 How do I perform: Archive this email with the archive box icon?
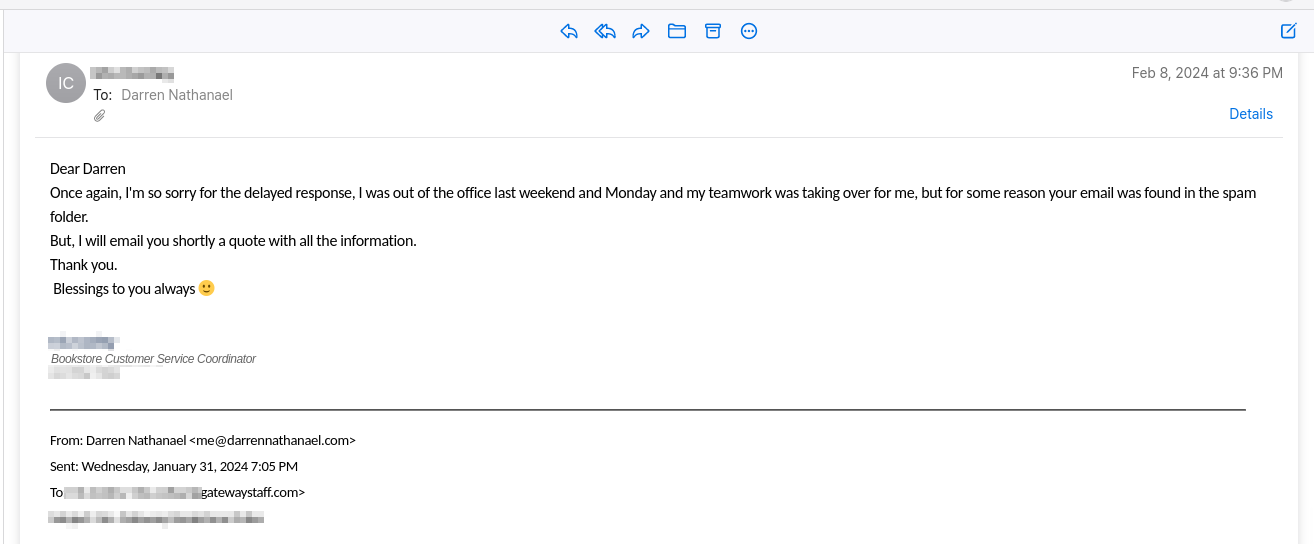pyautogui.click(x=713, y=31)
